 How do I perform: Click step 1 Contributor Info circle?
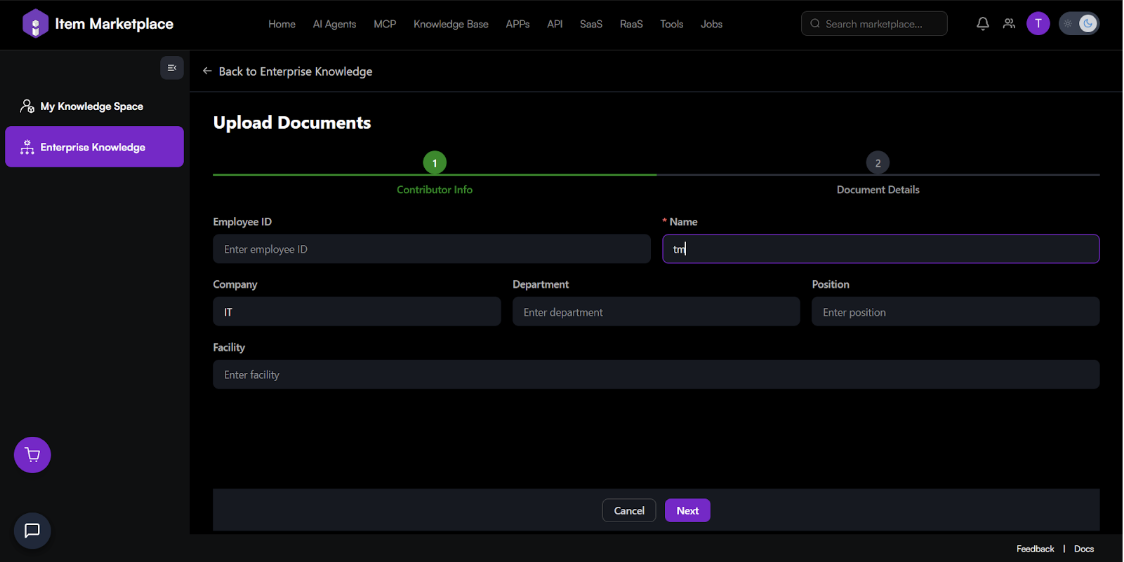[x=434, y=163]
